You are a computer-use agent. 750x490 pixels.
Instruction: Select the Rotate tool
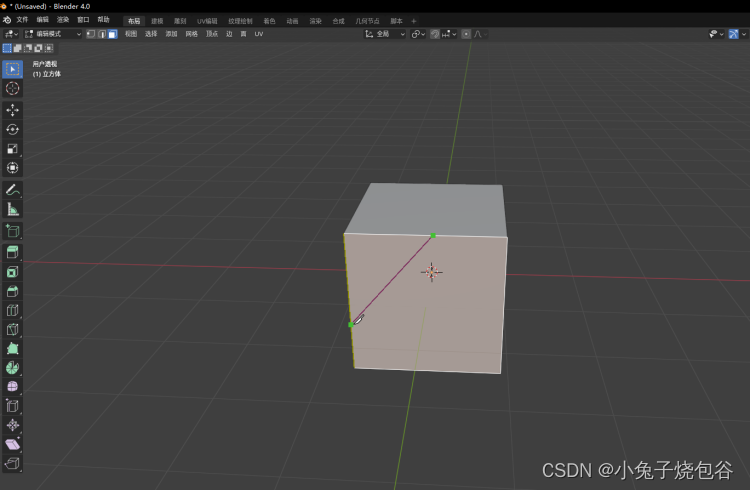coord(12,130)
